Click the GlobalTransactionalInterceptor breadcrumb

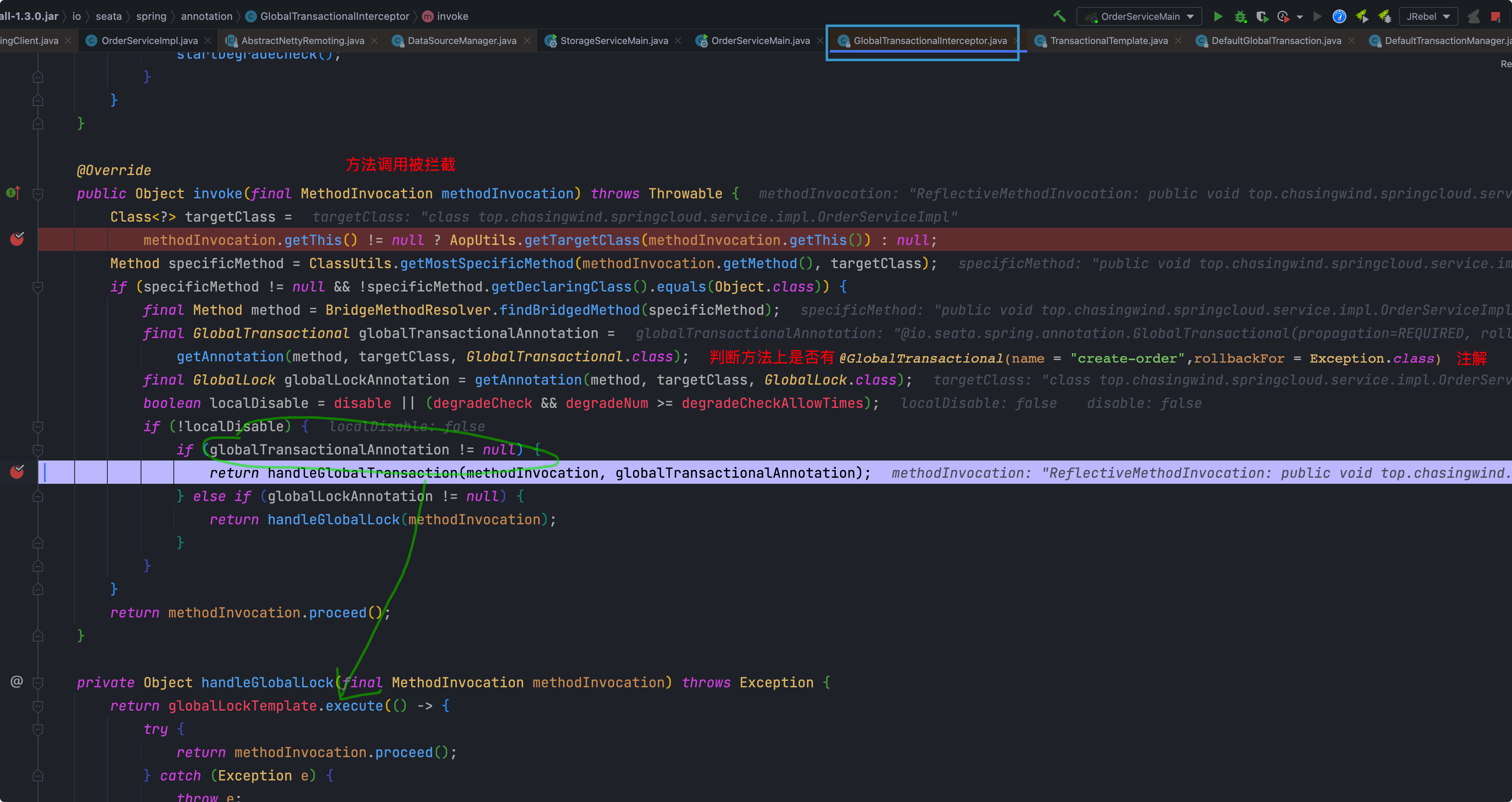tap(334, 16)
